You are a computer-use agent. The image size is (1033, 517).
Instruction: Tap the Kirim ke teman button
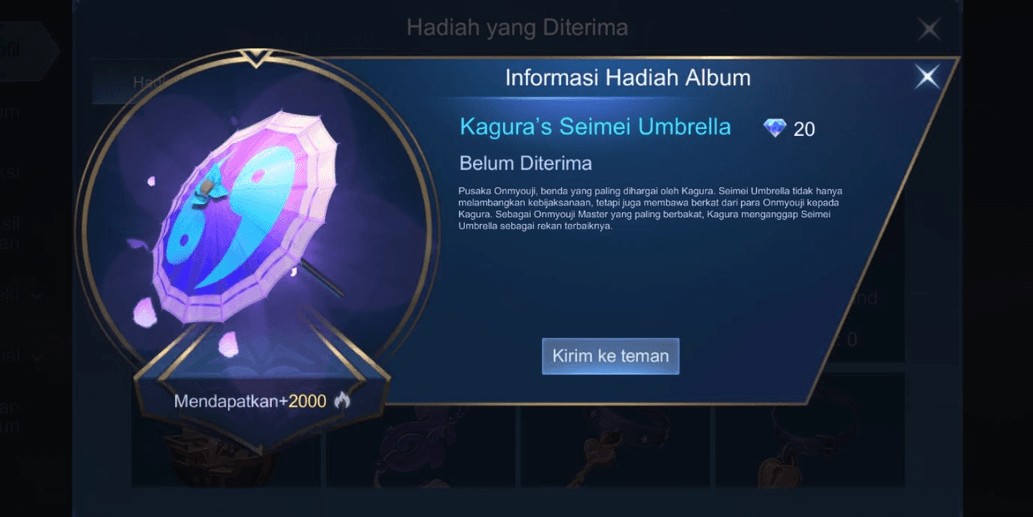click(610, 356)
